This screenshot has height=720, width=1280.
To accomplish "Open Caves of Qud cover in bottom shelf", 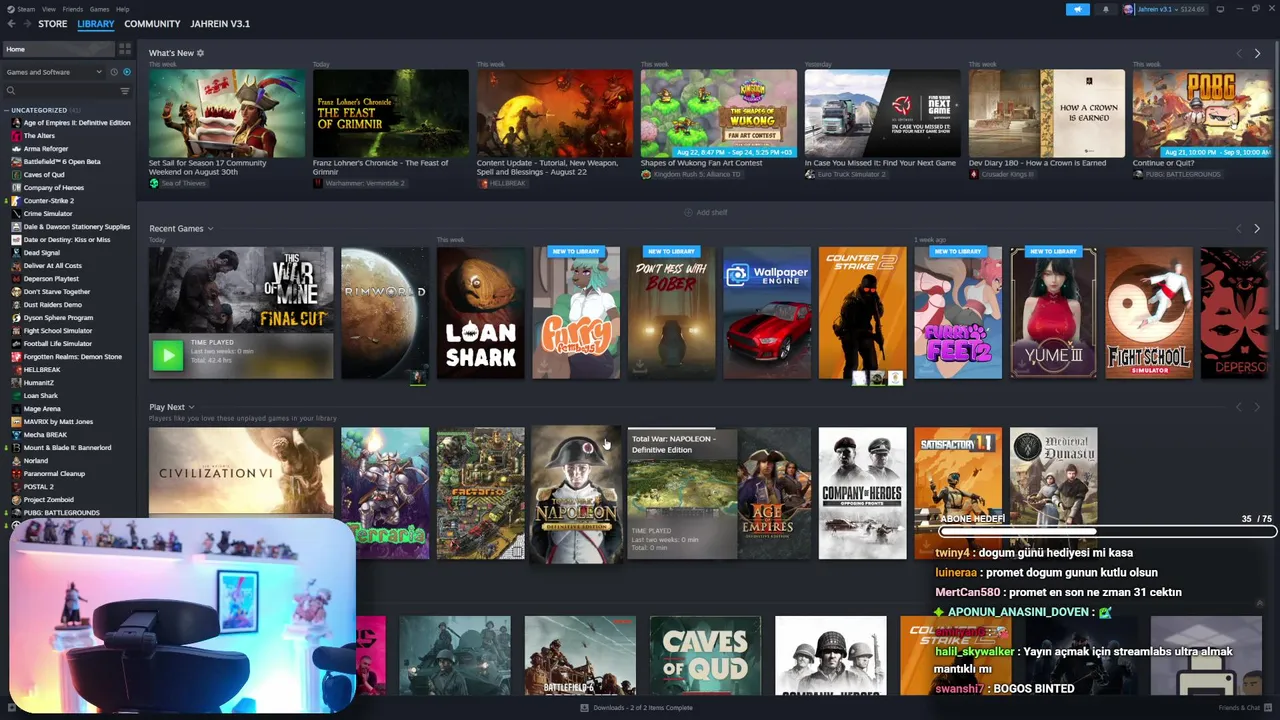I will tap(705, 655).
